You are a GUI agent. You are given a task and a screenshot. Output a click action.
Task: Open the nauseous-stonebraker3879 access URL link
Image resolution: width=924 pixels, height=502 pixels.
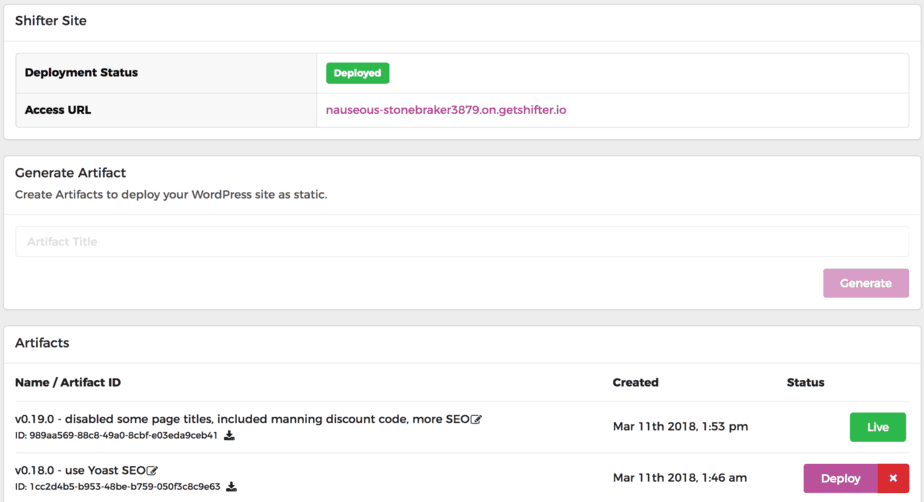(446, 110)
